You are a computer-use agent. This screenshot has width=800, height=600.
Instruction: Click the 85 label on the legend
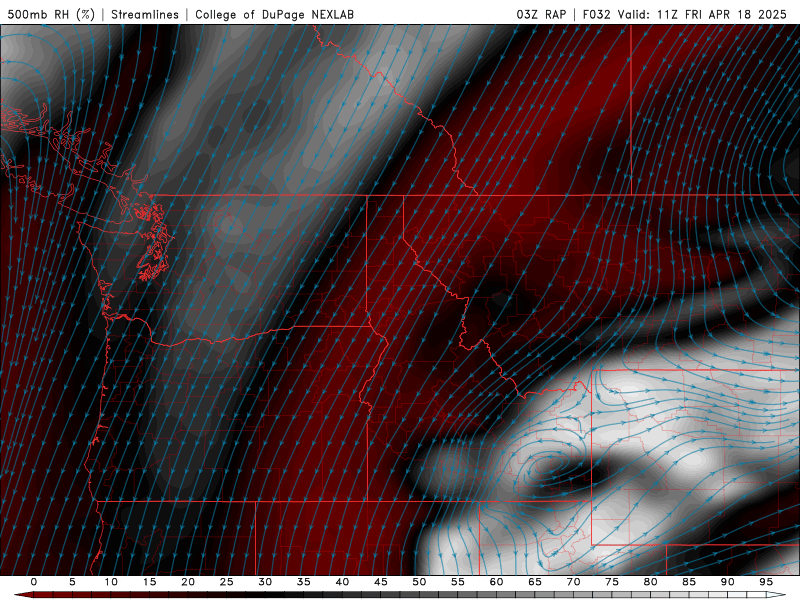pyautogui.click(x=689, y=582)
